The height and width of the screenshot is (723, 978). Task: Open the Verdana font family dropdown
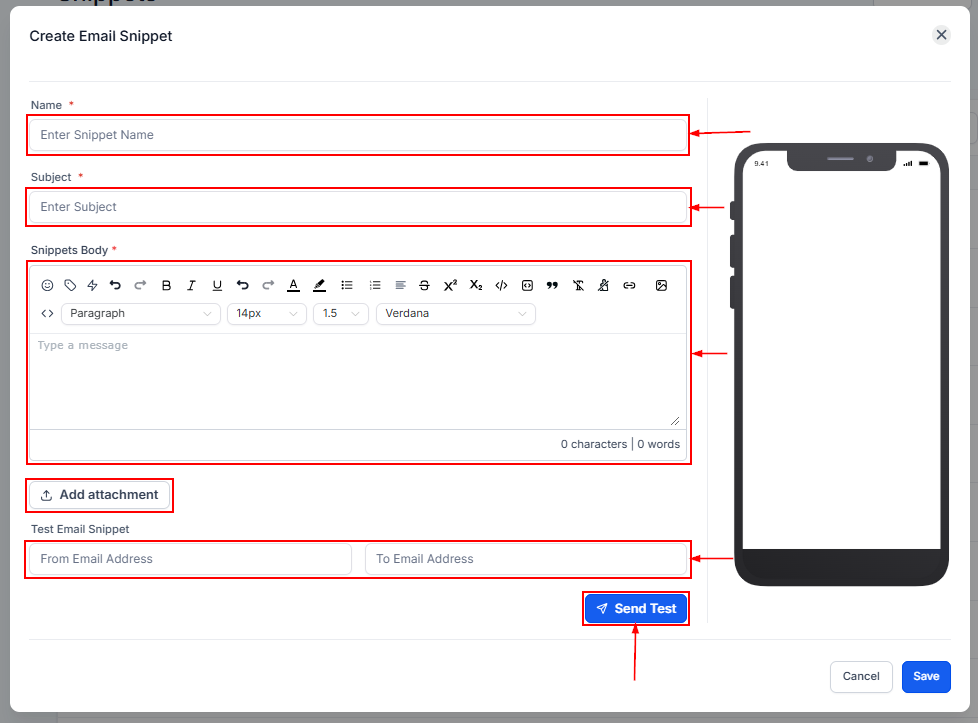456,313
